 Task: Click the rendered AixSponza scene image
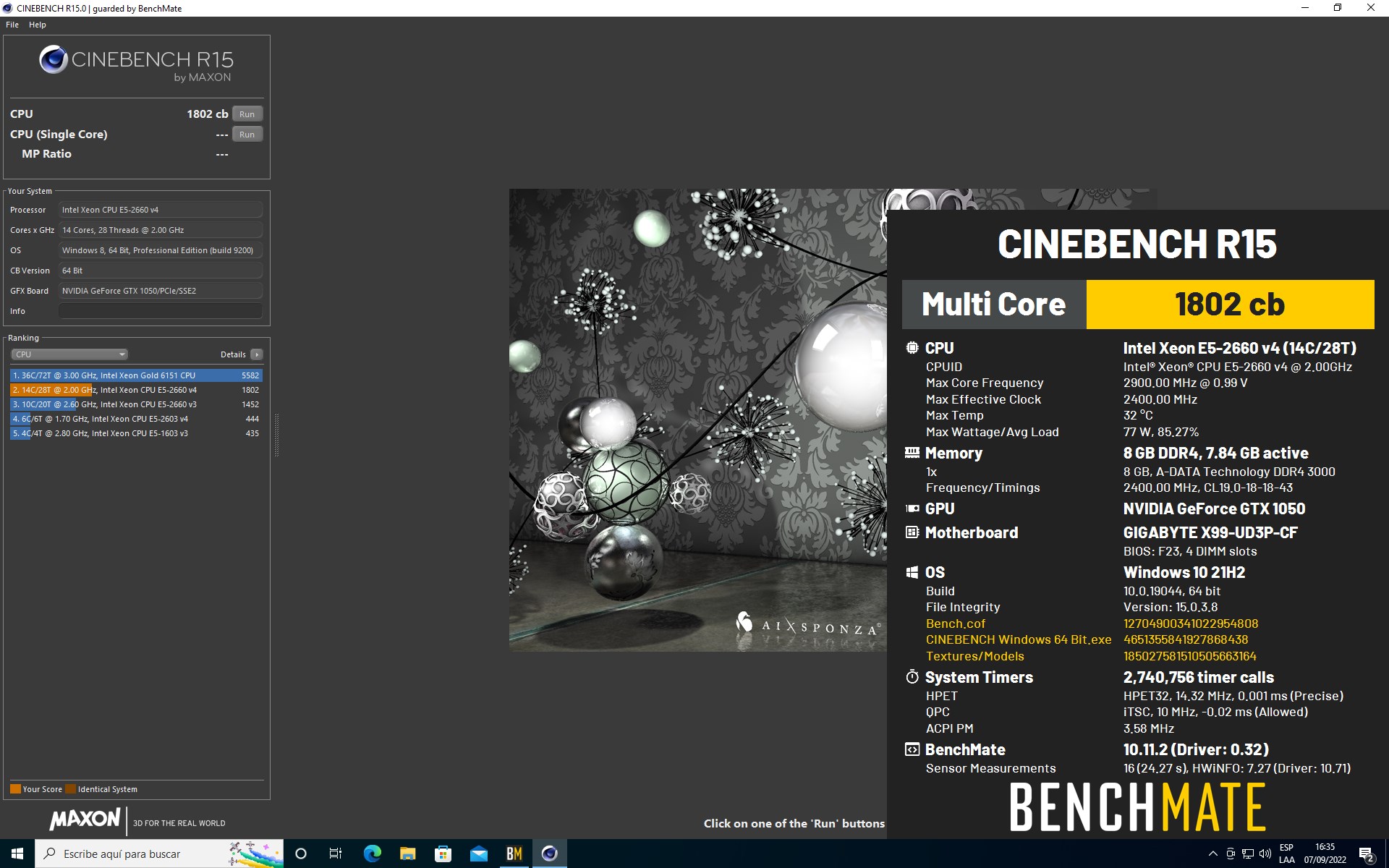[697, 420]
